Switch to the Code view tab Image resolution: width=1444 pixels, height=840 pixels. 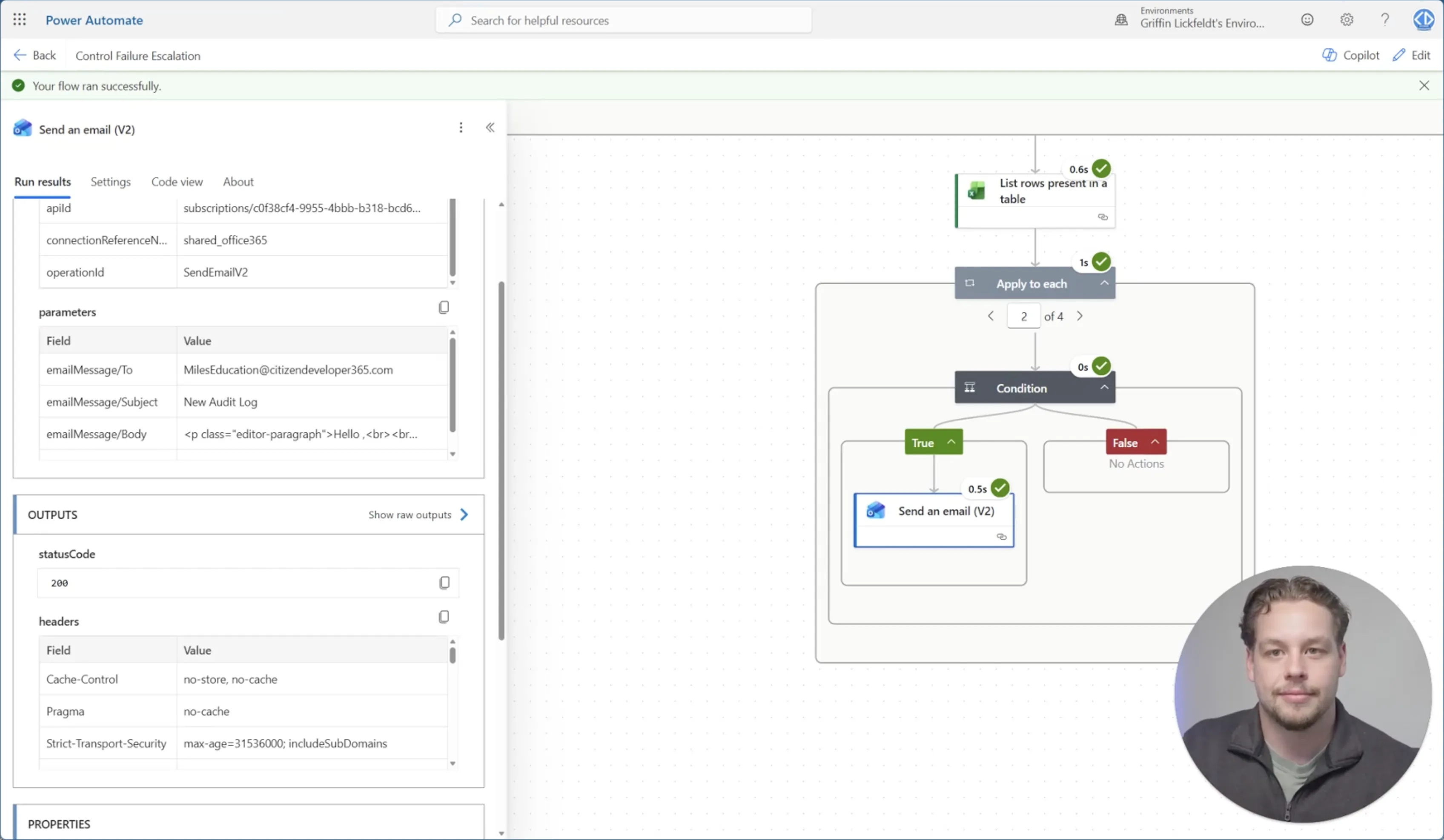pos(177,182)
